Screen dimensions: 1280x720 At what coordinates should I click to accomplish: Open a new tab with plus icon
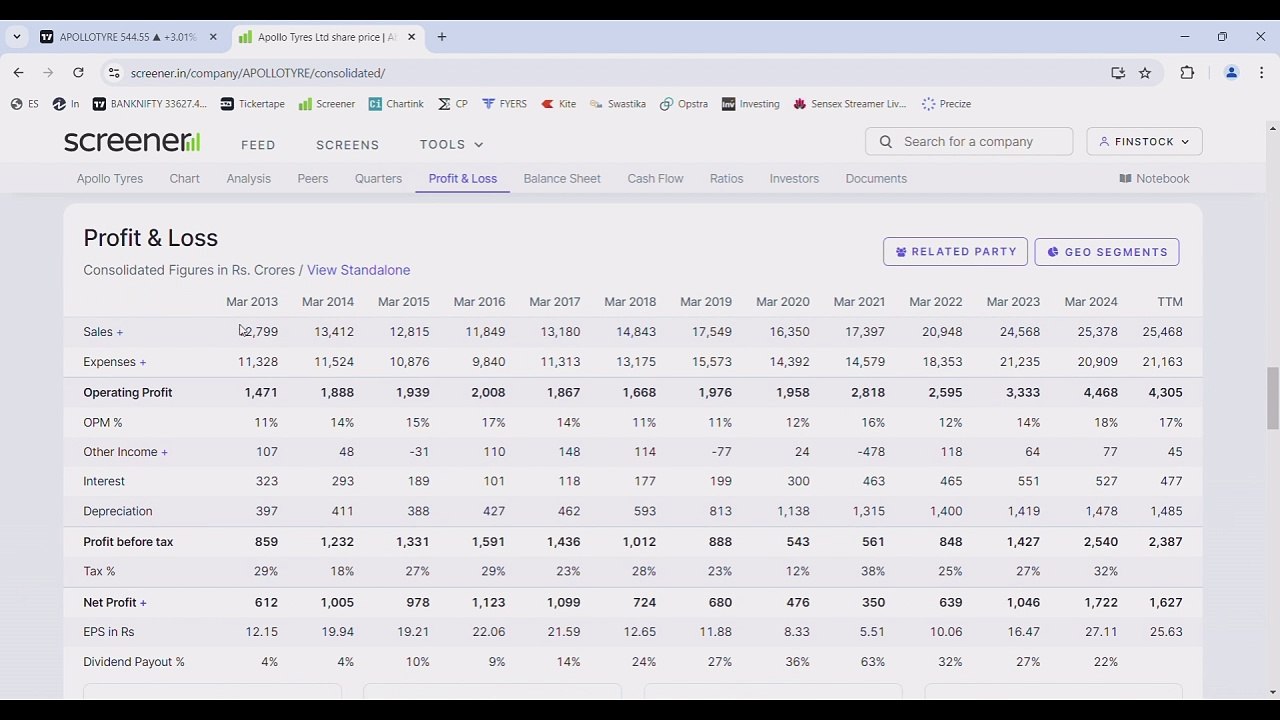(441, 37)
